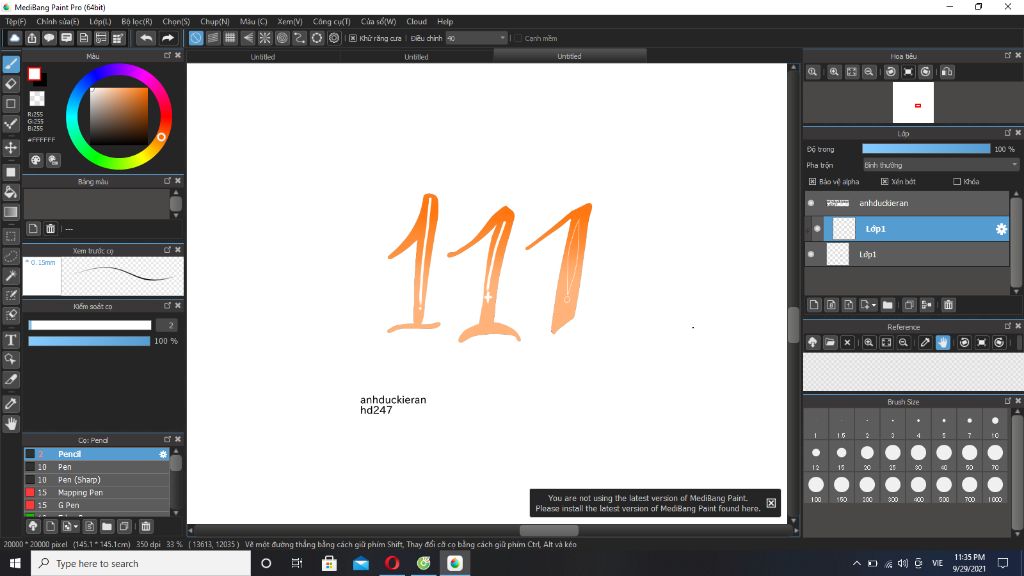Add a new layer in Lớp panel
Screen dimensions: 1024x576
(x=814, y=305)
